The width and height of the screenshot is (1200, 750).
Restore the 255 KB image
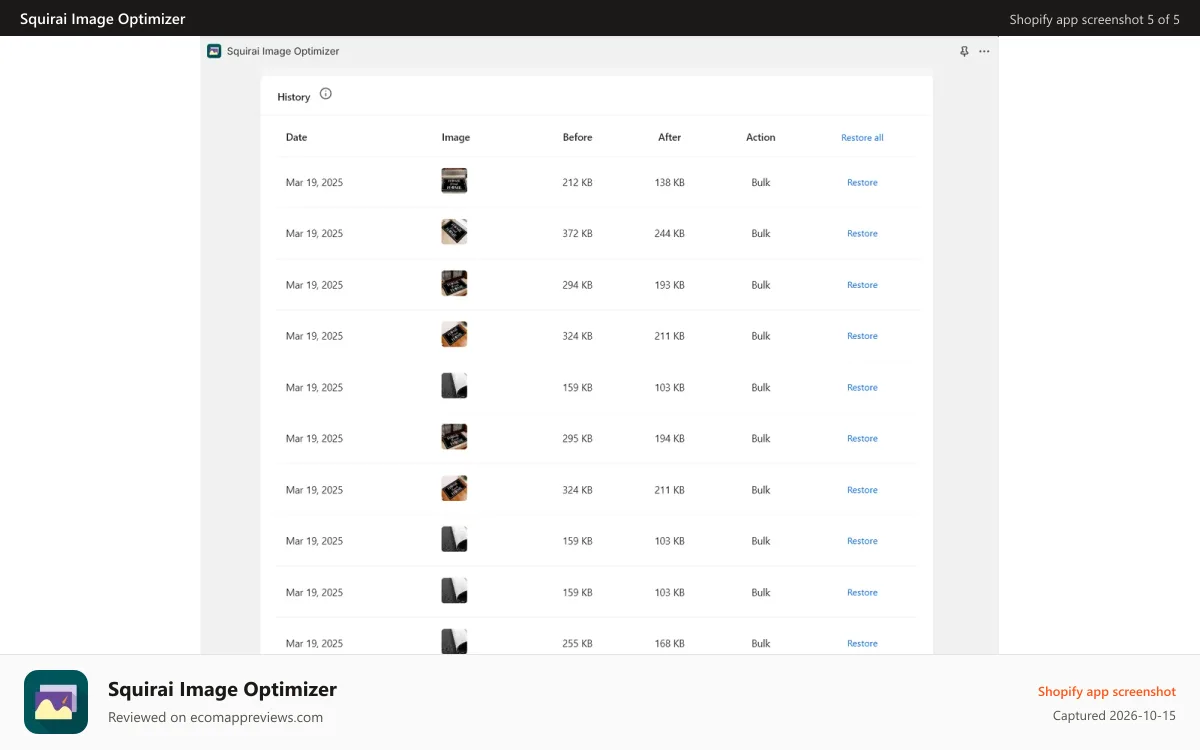[862, 644]
